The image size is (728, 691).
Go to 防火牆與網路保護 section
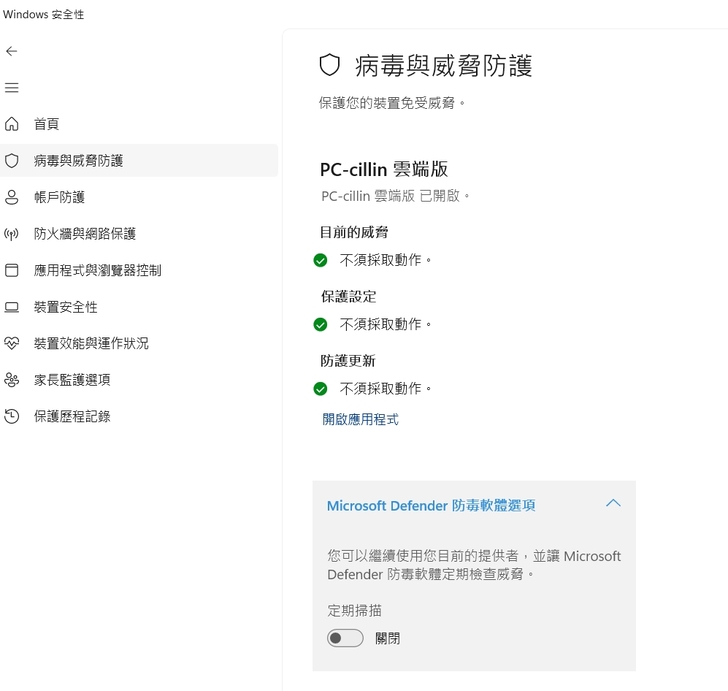(x=85, y=234)
